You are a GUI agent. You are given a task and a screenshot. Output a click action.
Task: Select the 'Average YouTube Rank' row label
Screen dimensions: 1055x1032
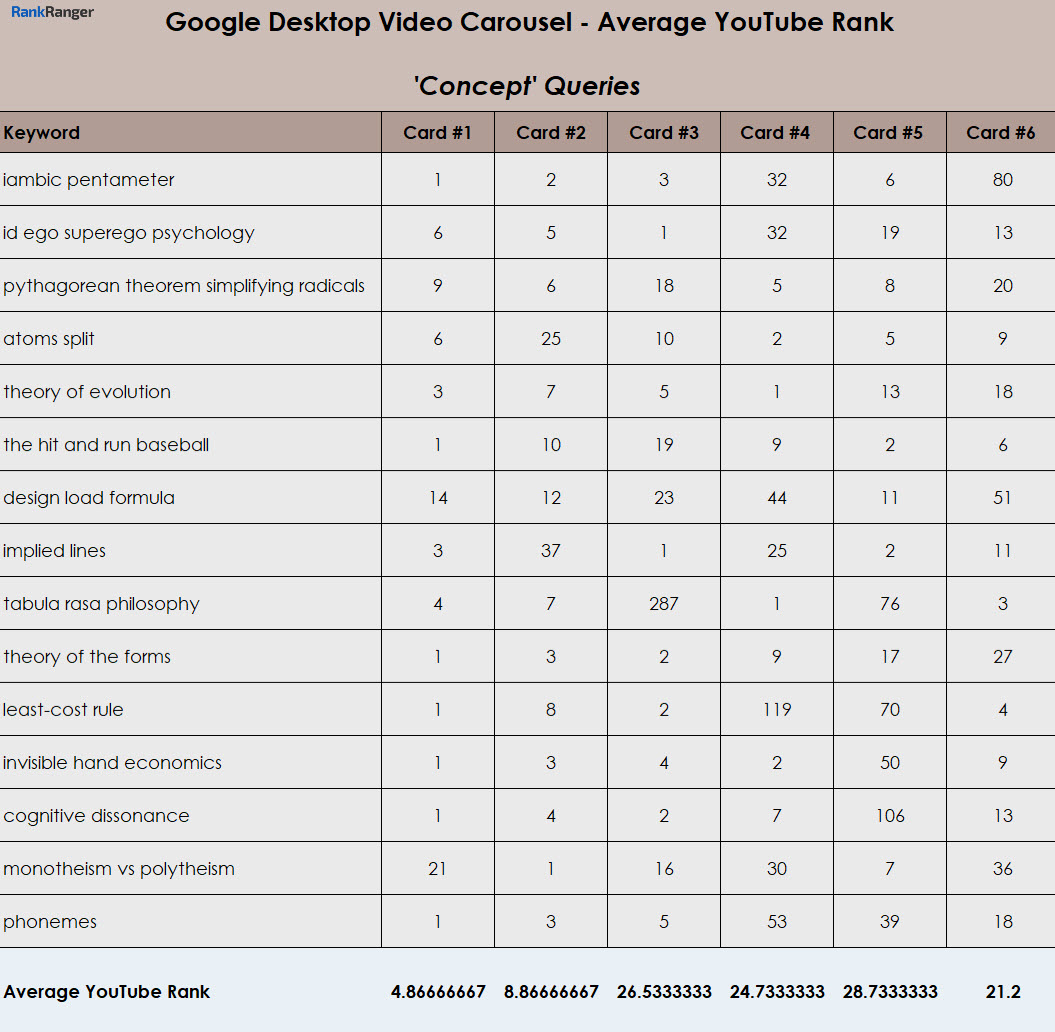click(107, 992)
